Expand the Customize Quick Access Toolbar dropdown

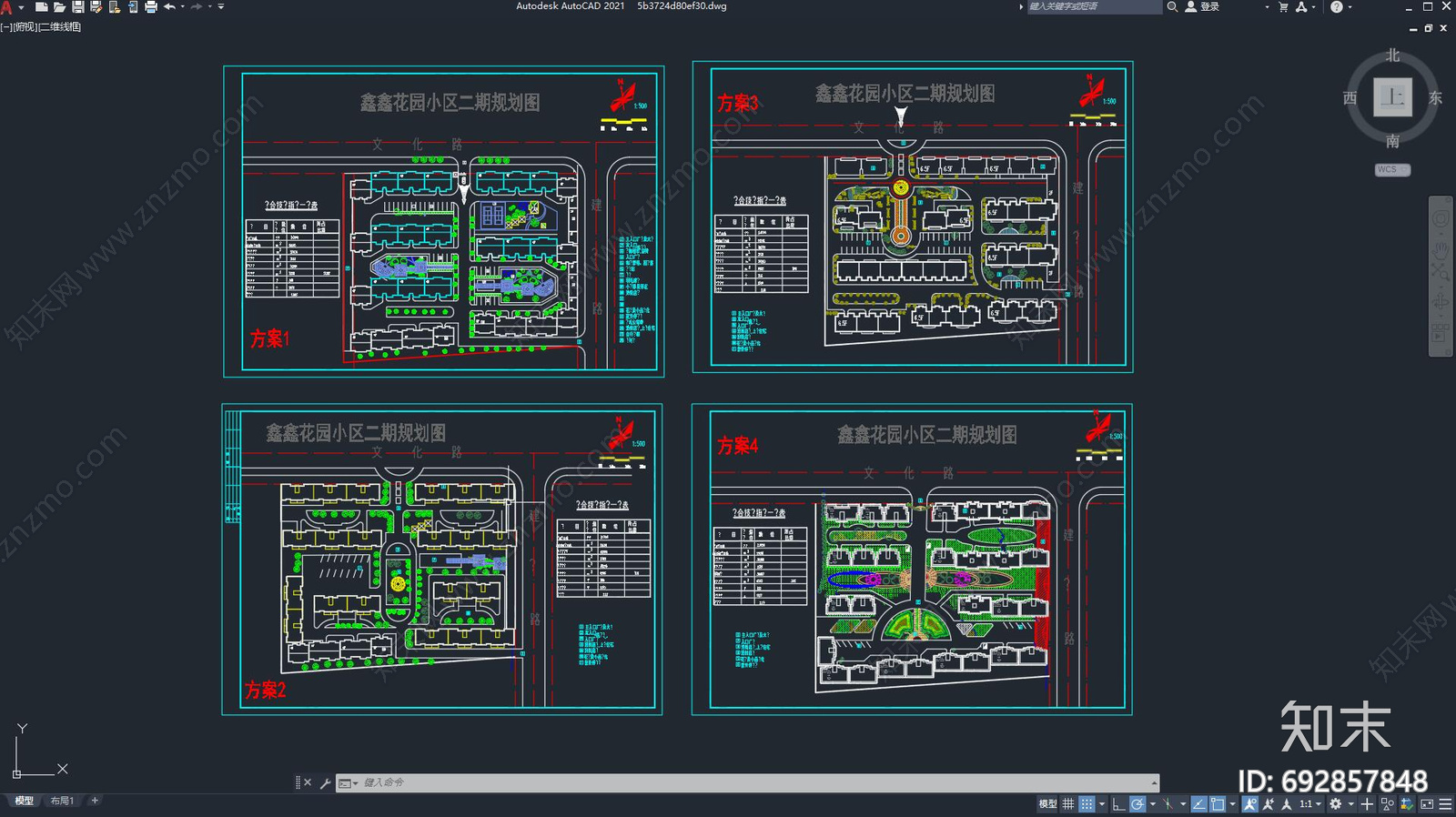coord(221,6)
